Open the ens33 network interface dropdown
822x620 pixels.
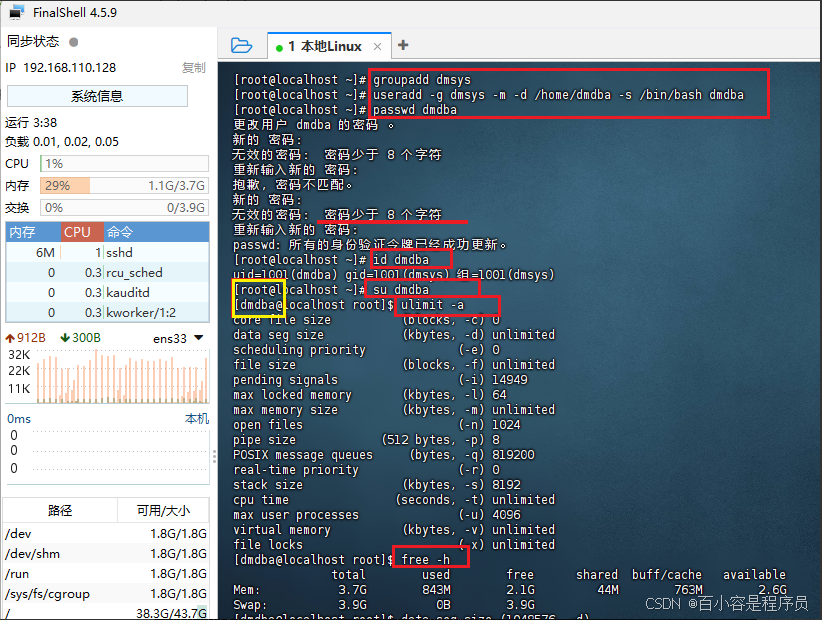178,338
